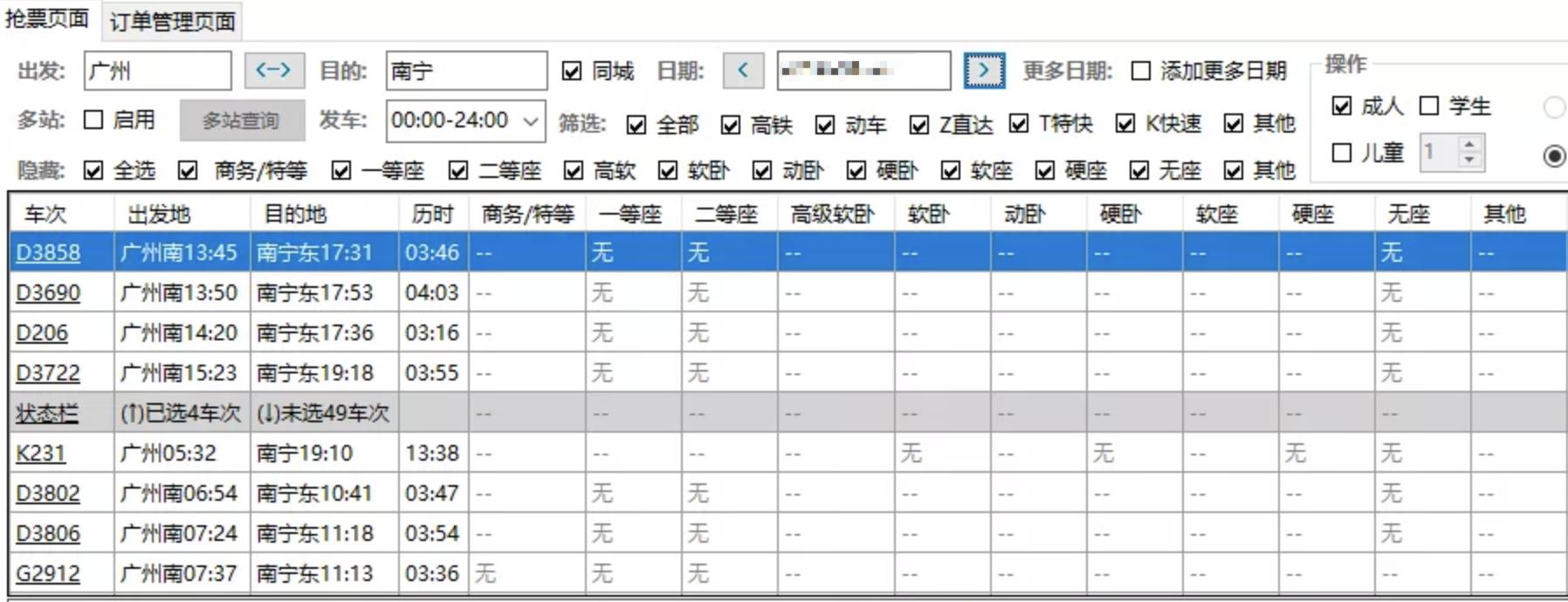Viewport: 1568px width, 602px height.
Task: Increase the child passenger count stepper
Action: point(1470,145)
